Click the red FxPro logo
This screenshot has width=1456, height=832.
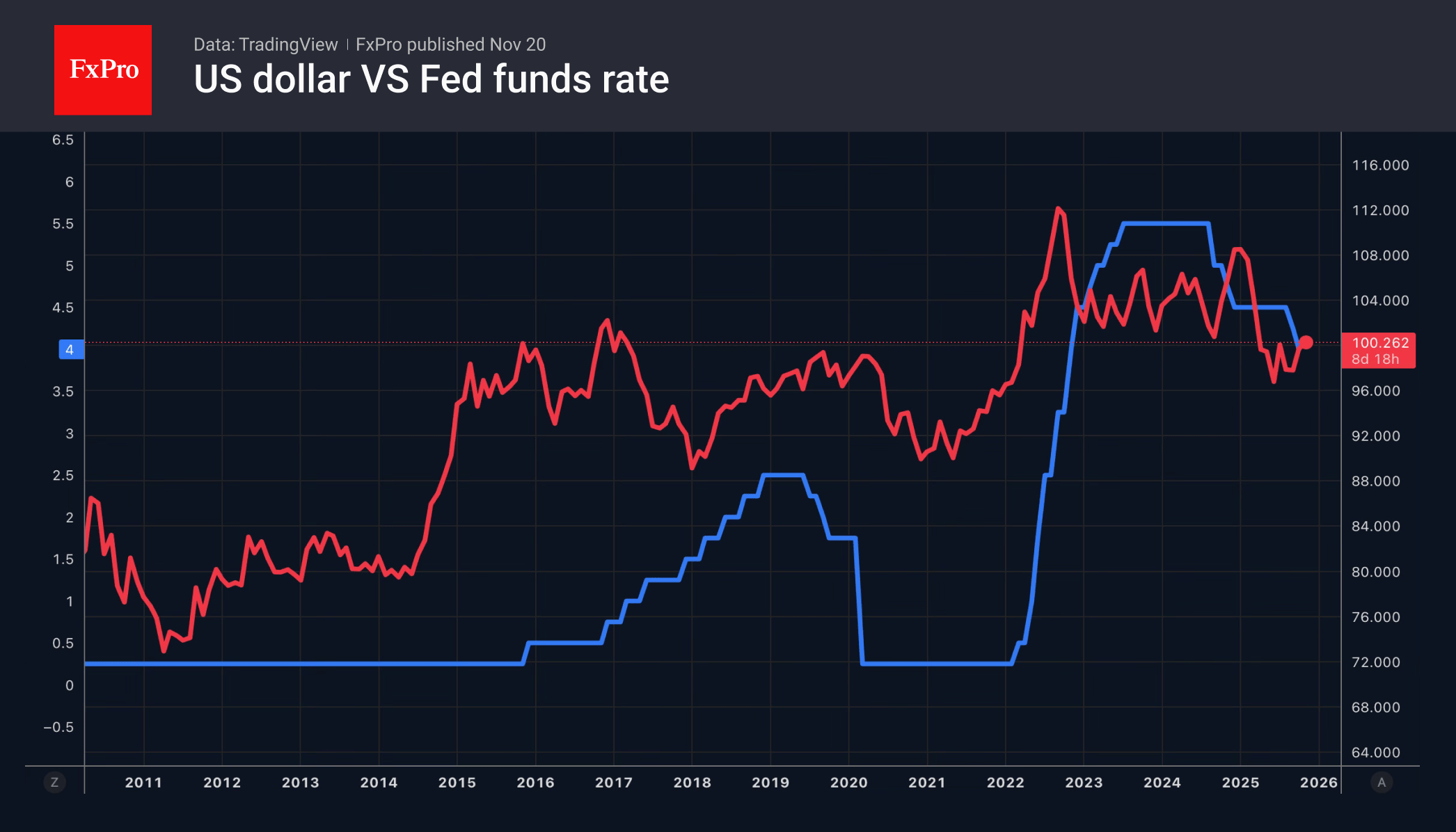(x=103, y=70)
